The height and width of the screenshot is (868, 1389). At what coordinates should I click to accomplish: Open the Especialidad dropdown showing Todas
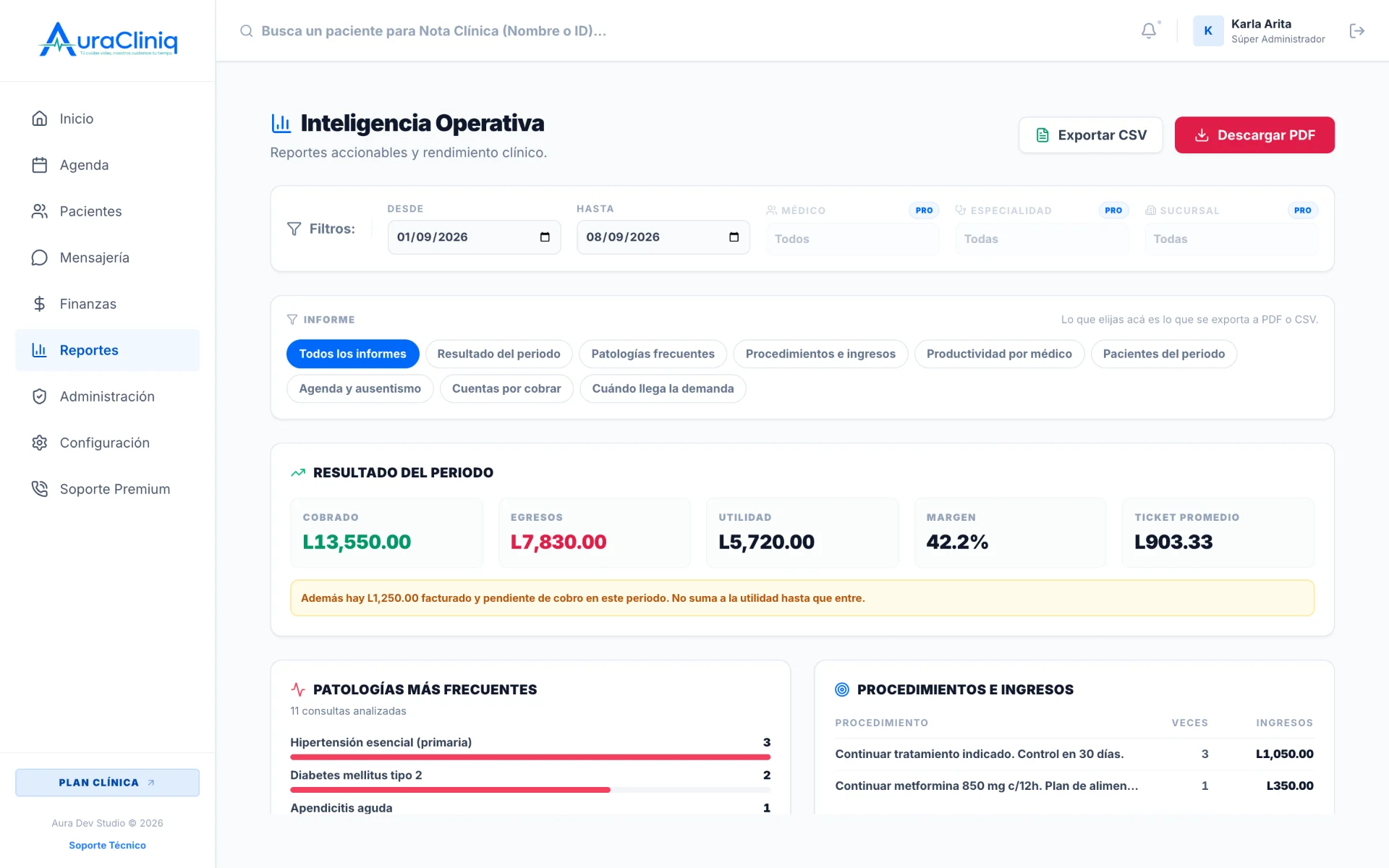(1042, 239)
